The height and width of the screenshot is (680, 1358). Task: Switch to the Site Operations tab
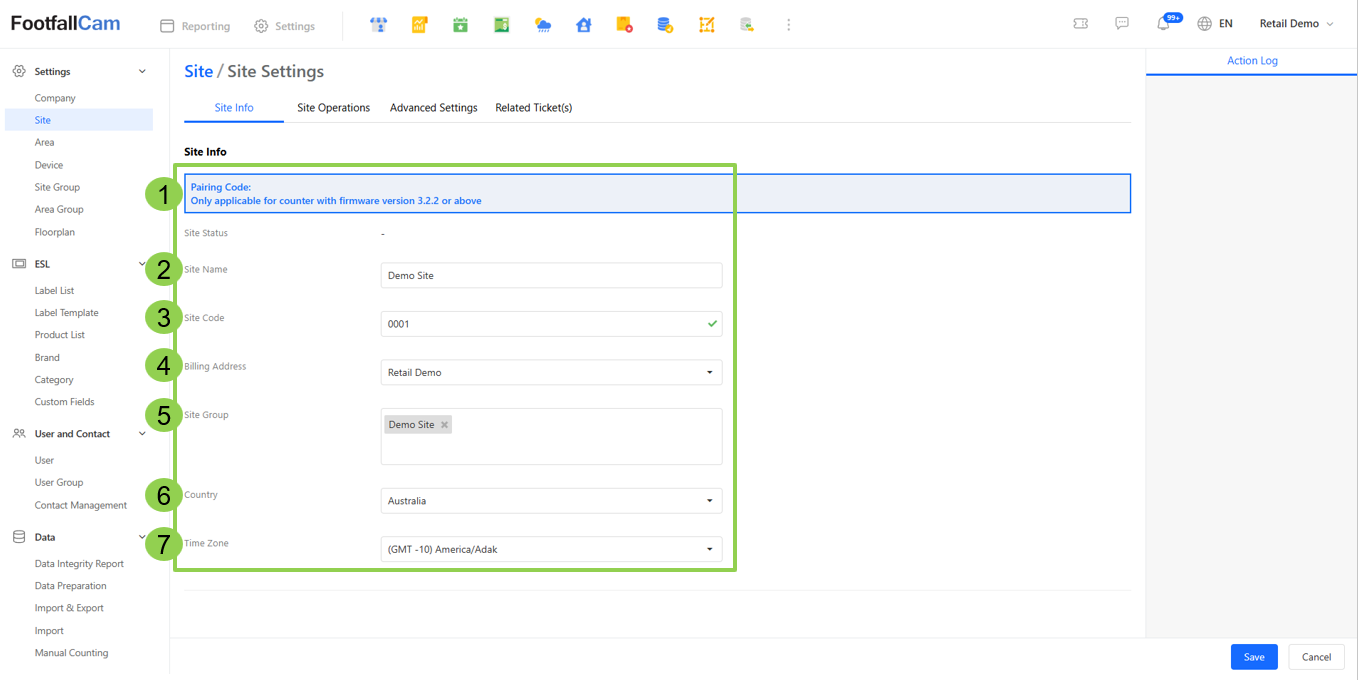click(x=333, y=108)
